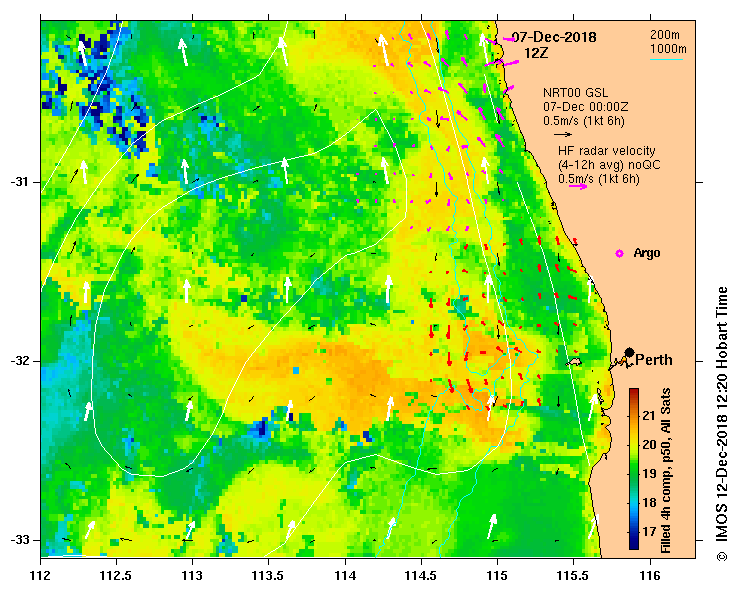
Task: Click the -33 latitude axis label
Action: point(20,540)
